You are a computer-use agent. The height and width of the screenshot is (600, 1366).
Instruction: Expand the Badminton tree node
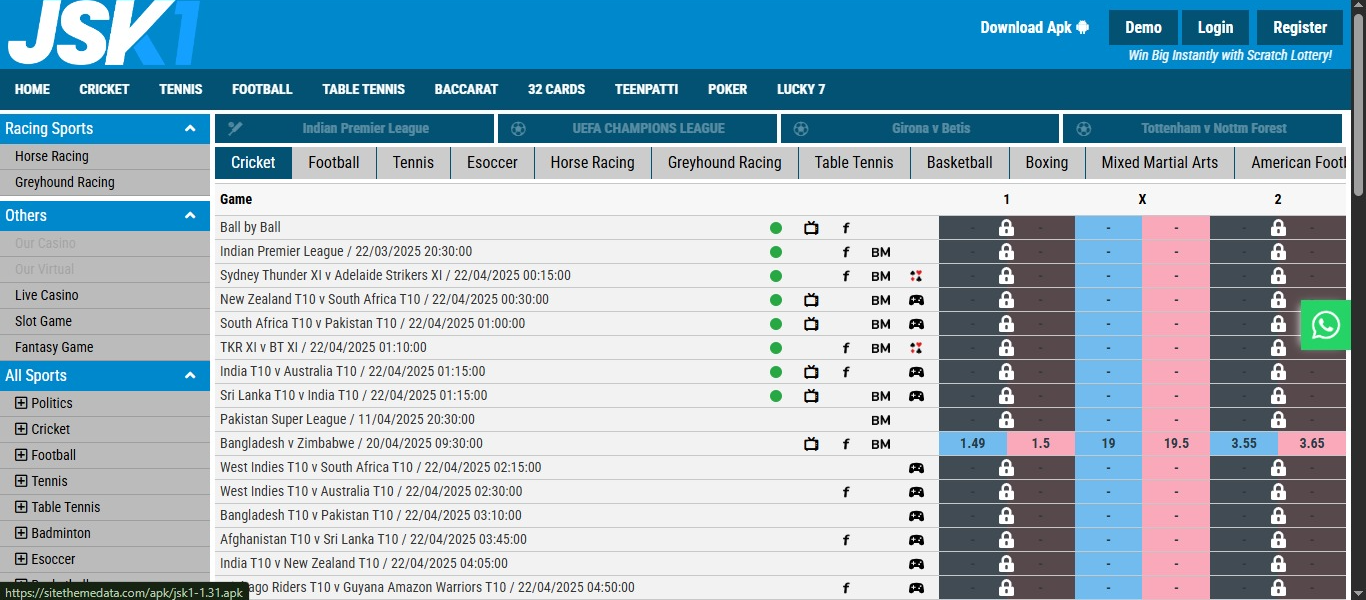pos(21,533)
